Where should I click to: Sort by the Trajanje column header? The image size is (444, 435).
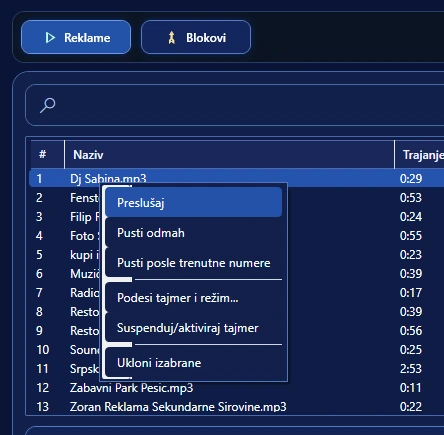click(x=420, y=155)
